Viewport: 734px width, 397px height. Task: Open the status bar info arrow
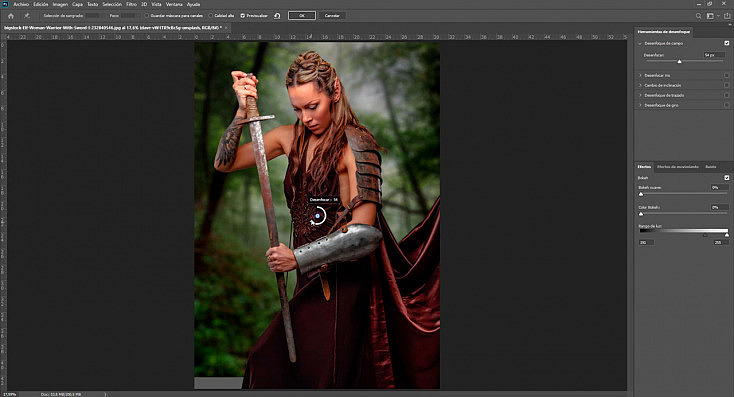point(105,394)
